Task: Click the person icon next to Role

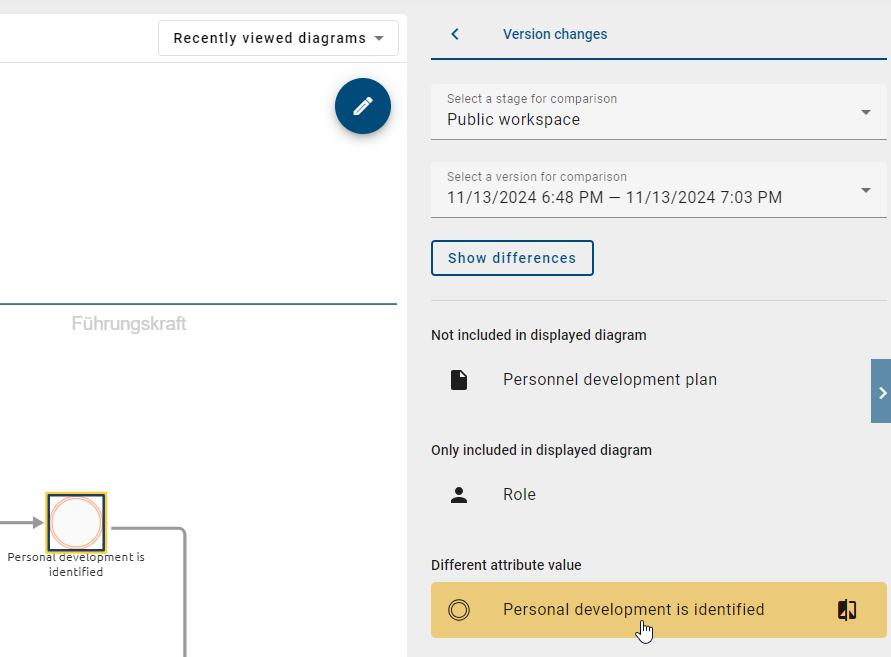Action: (458, 494)
